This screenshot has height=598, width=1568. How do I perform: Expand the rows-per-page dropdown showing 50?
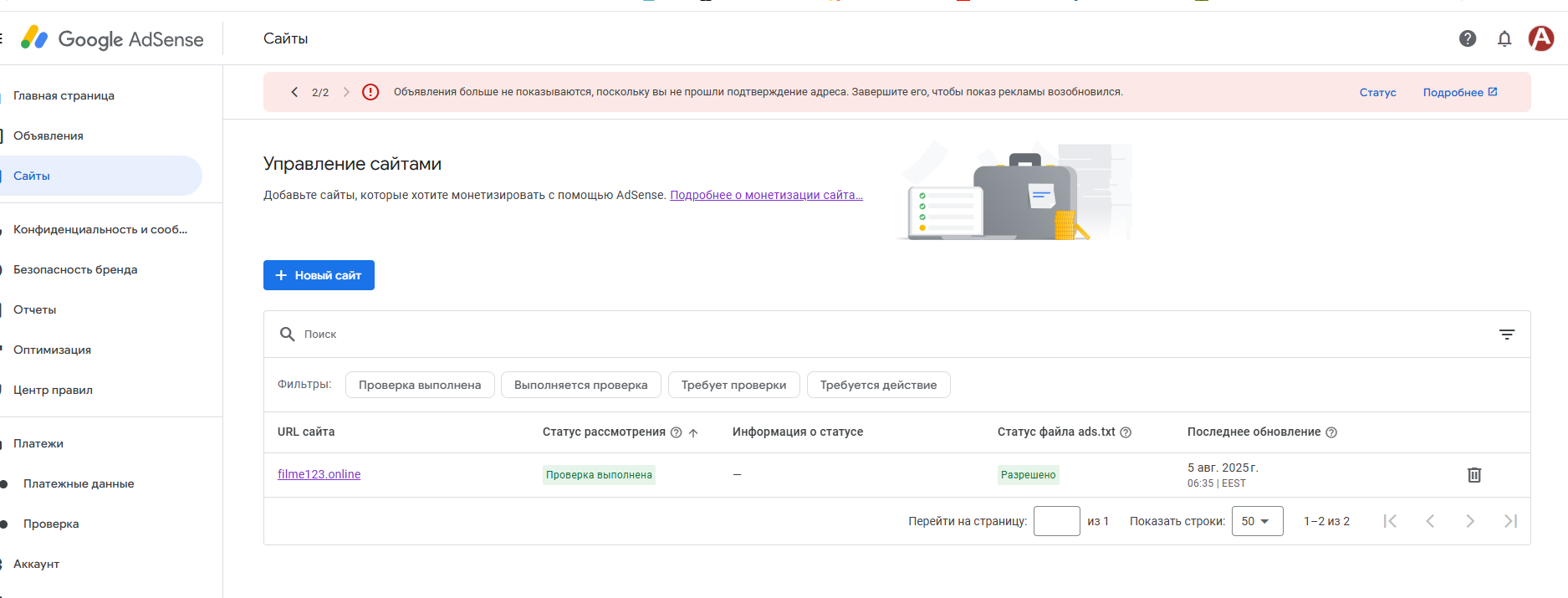pyautogui.click(x=1257, y=521)
